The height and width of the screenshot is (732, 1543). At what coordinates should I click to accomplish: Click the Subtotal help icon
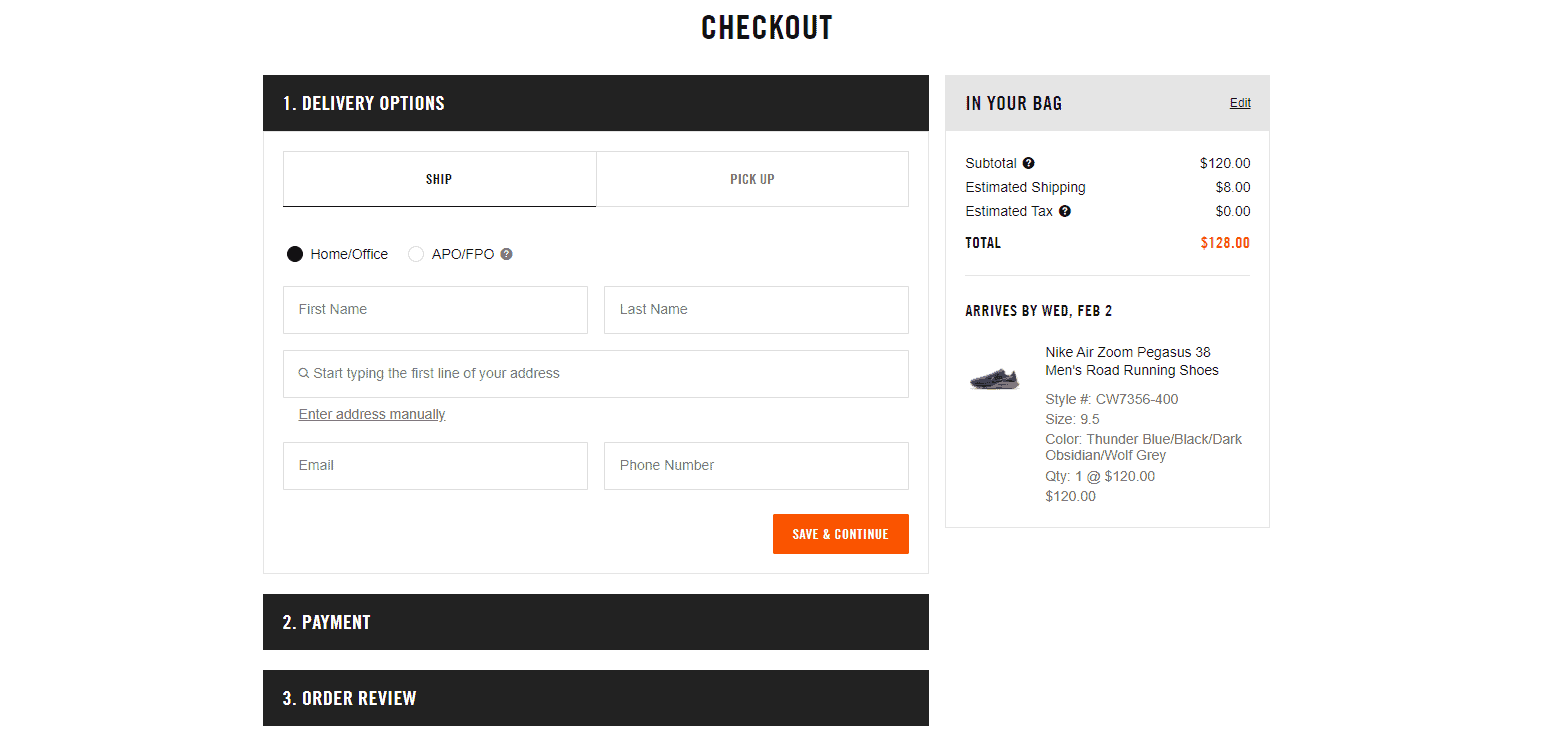coord(1029,163)
